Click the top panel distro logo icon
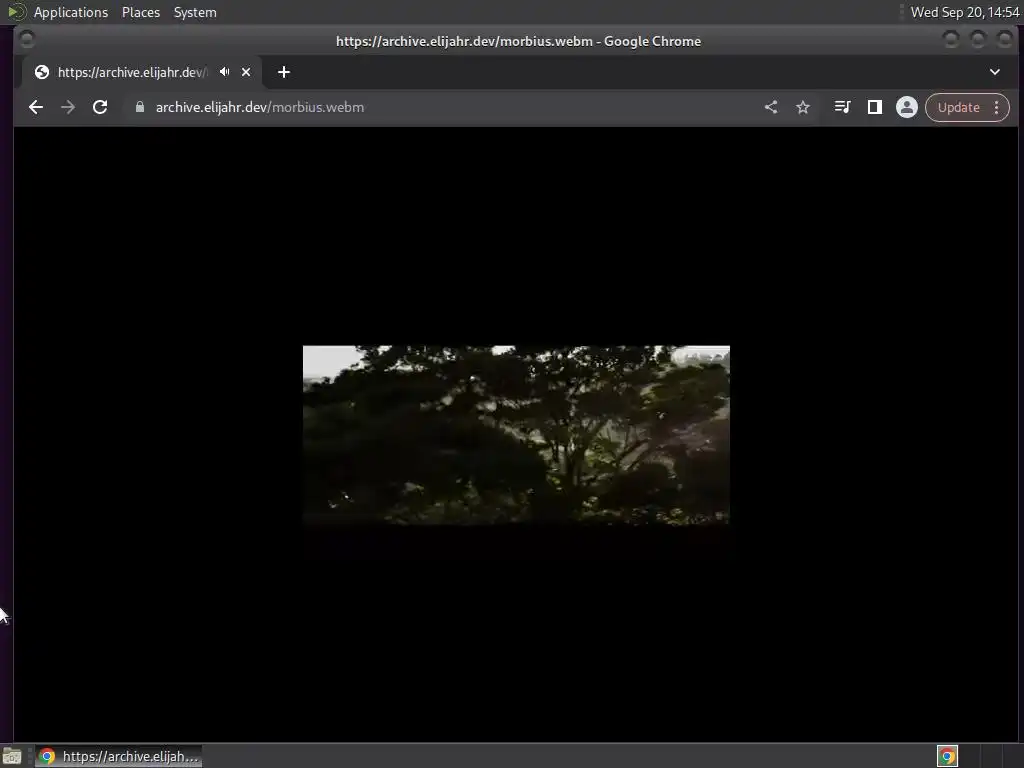Image resolution: width=1024 pixels, height=768 pixels. (17, 12)
